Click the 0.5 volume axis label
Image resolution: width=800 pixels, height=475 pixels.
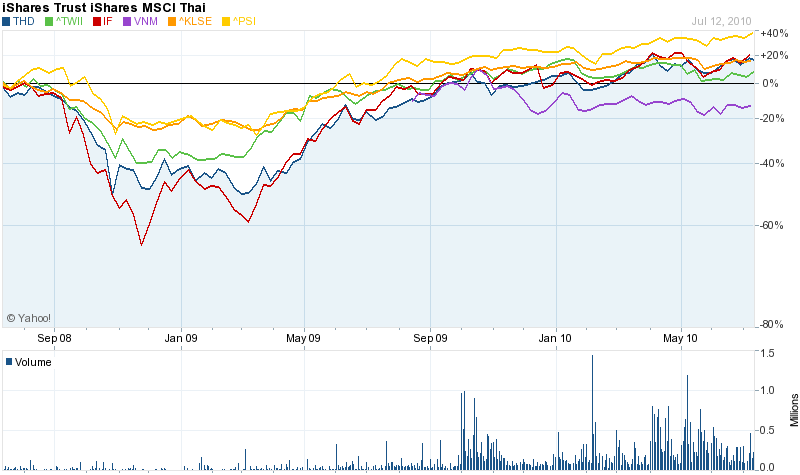[x=767, y=430]
